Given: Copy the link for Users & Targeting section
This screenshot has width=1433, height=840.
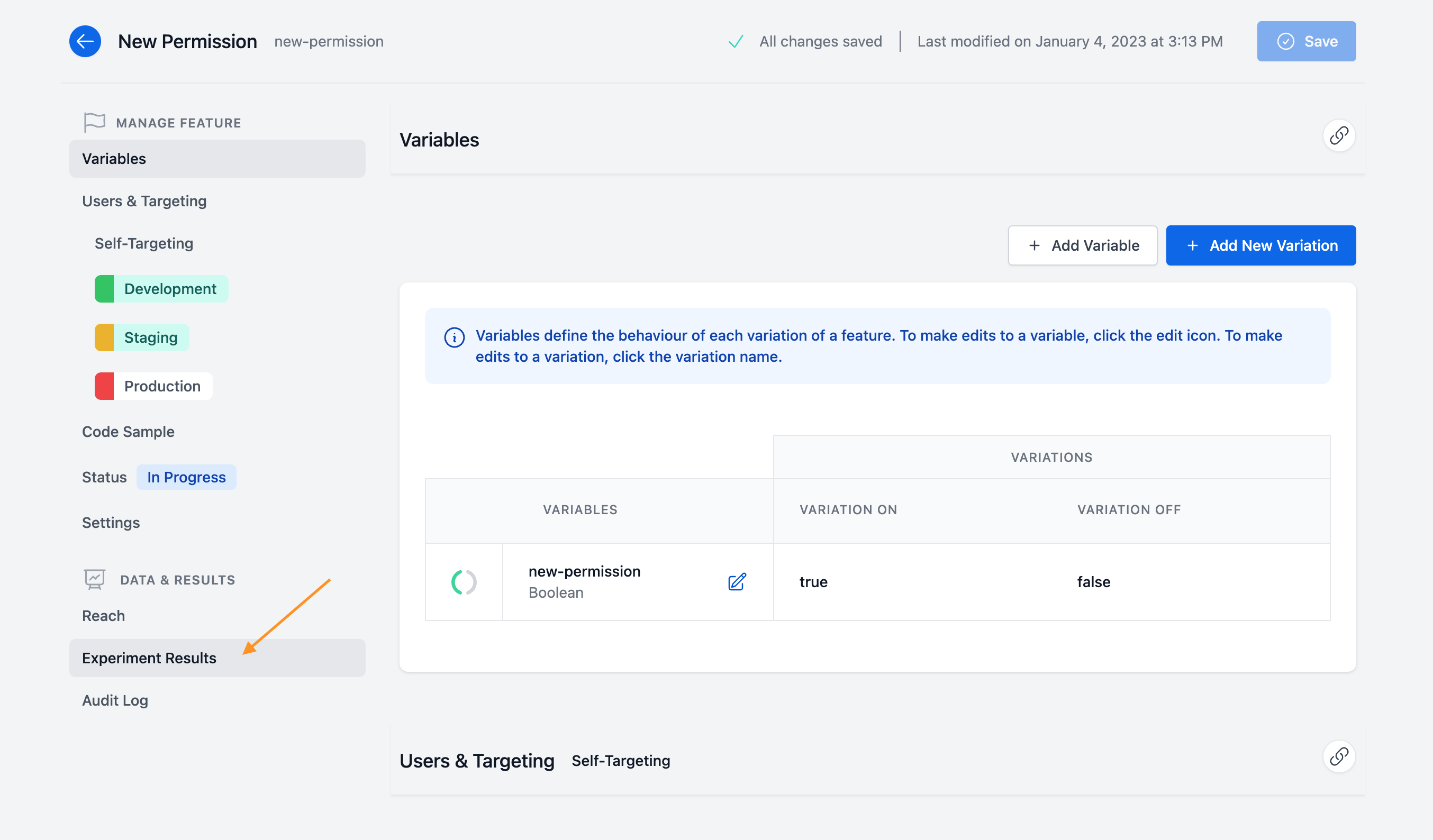Looking at the screenshot, I should point(1339,756).
